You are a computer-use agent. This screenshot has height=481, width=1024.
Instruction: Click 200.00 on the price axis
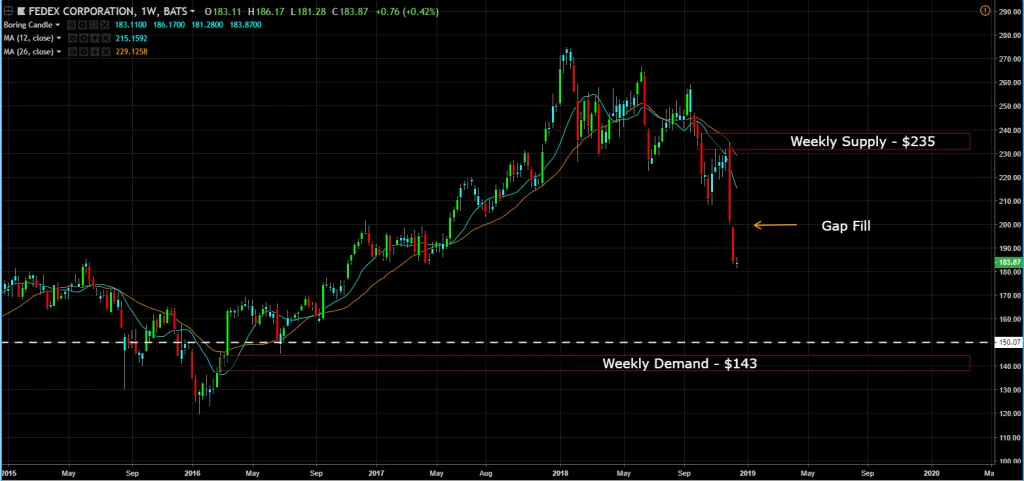tap(1009, 225)
